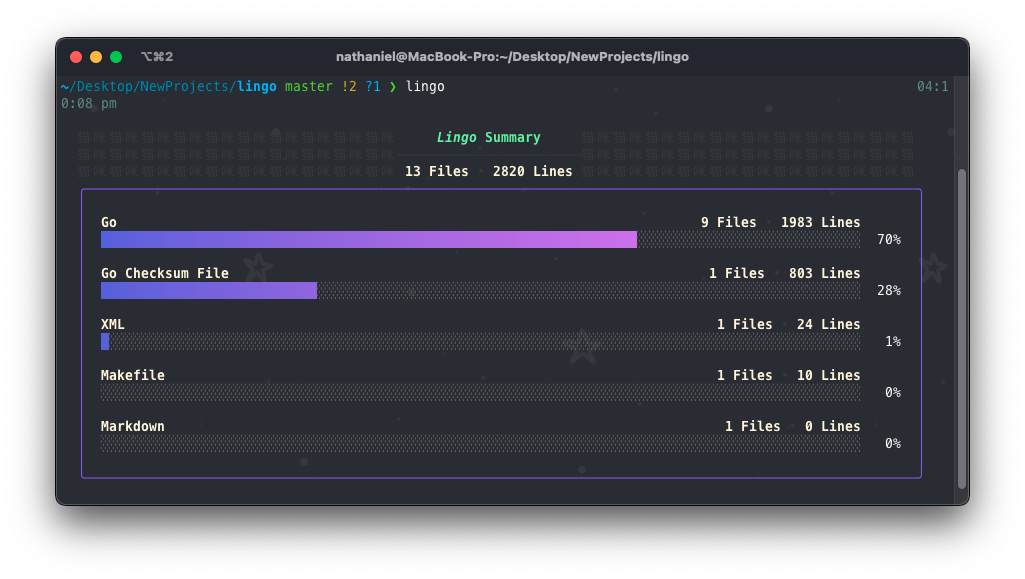
Task: Click the '?1' untracked files indicator
Action: coord(373,86)
